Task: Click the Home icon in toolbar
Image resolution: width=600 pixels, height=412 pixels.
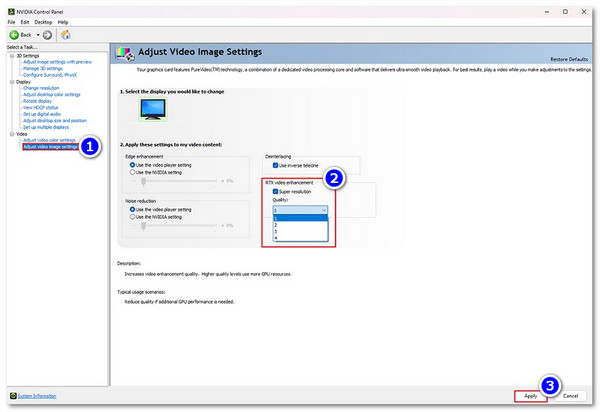Action: (x=66, y=35)
